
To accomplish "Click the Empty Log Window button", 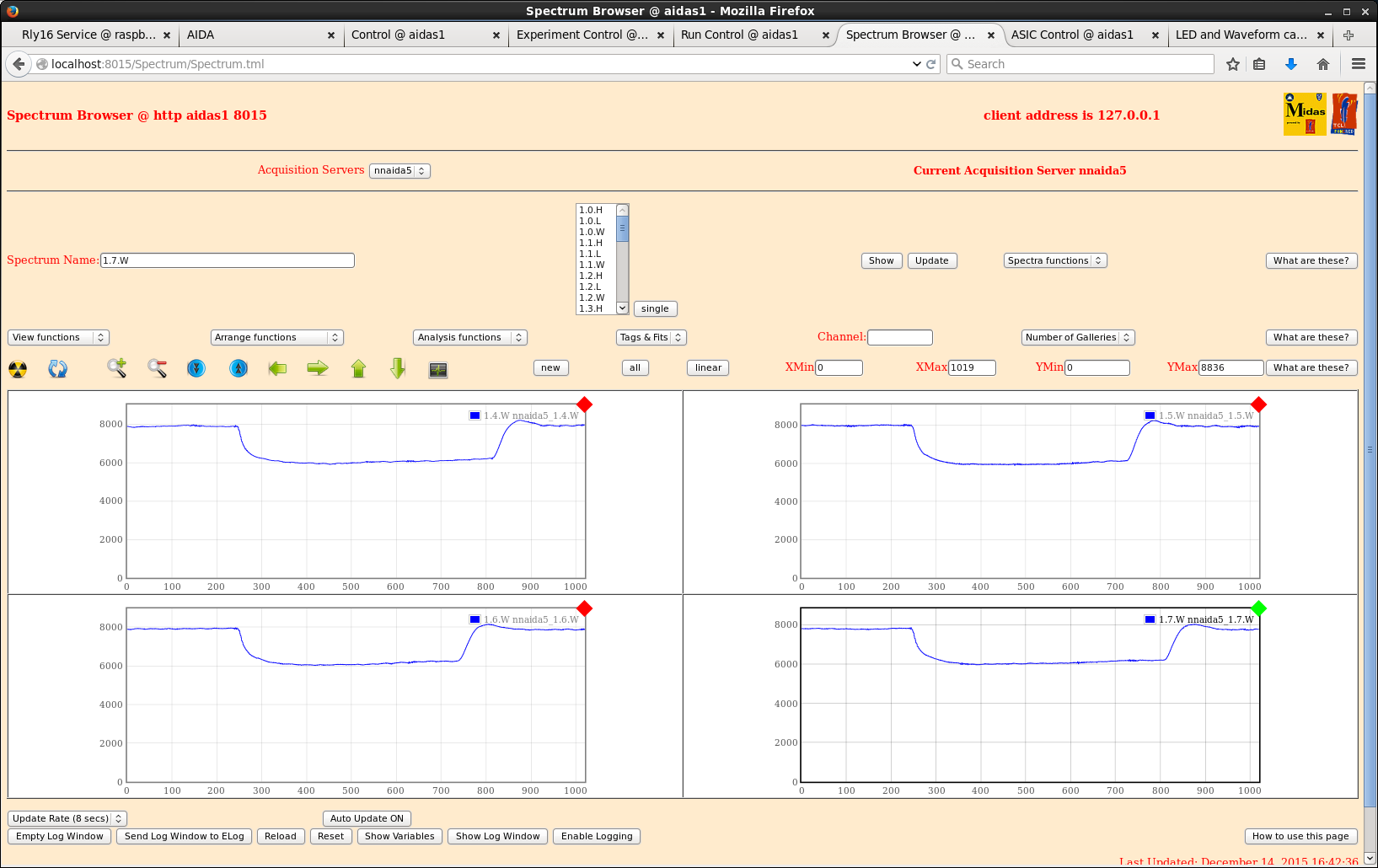I will pos(60,836).
